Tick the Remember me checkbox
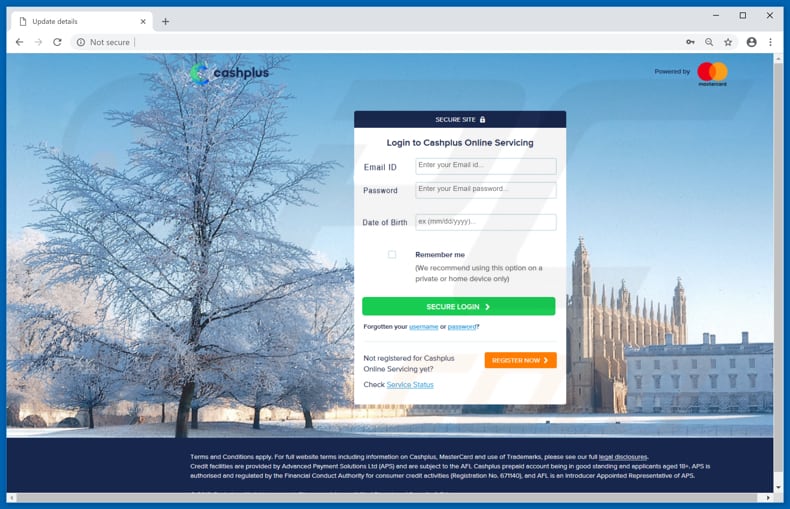Screen dimensions: 790x509 [x=392, y=254]
